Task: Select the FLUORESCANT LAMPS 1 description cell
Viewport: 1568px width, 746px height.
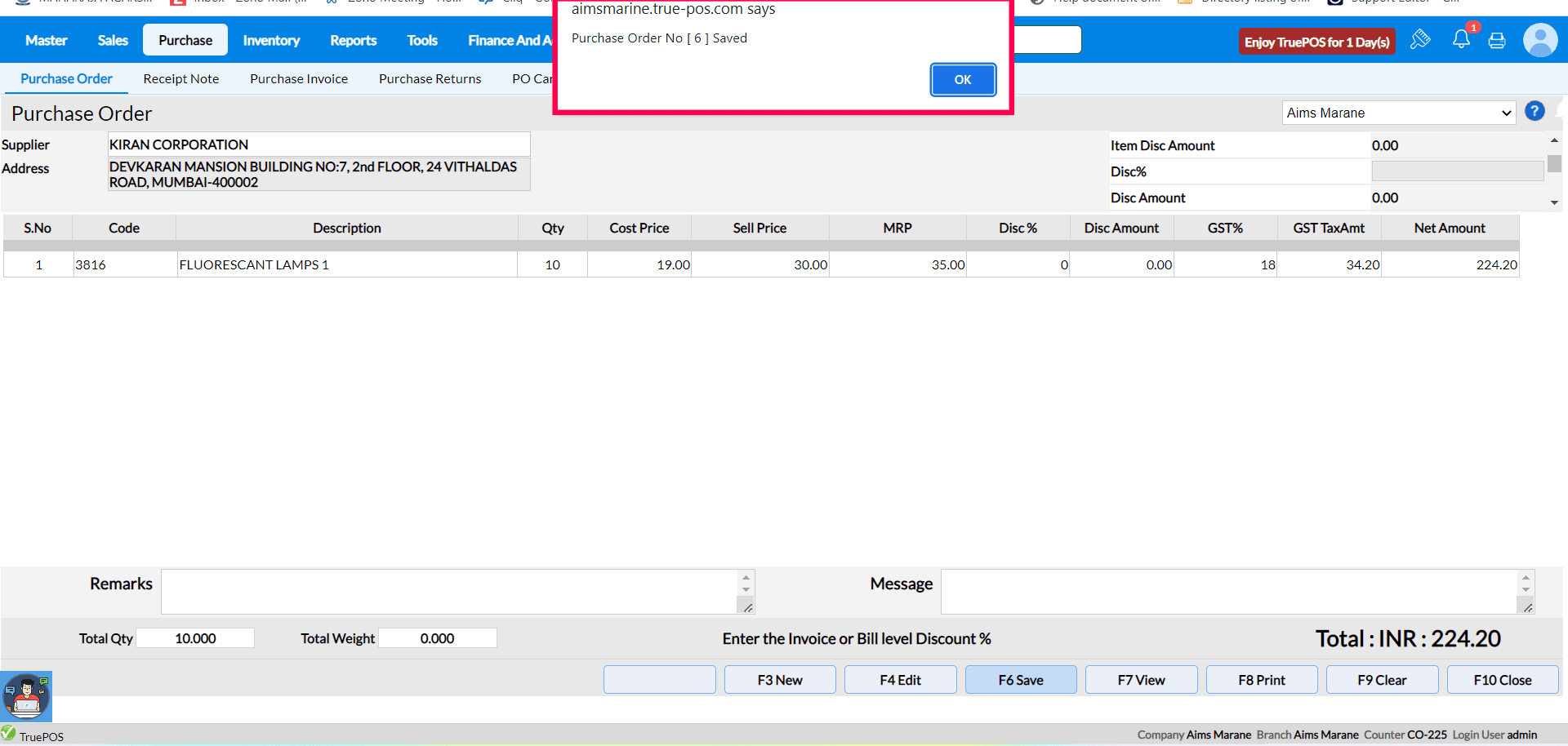Action: [x=347, y=264]
